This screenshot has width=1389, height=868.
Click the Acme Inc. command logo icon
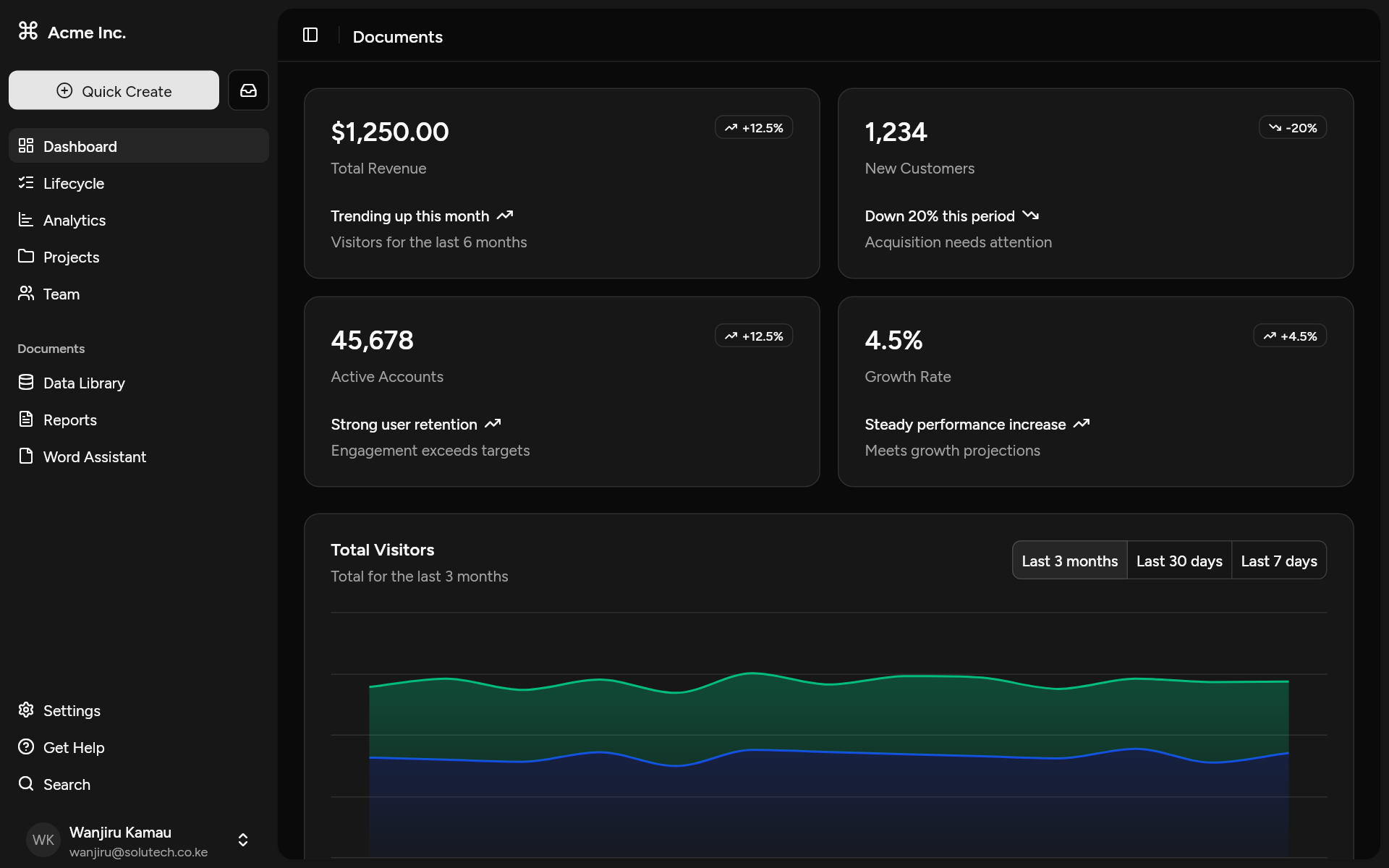27,30
